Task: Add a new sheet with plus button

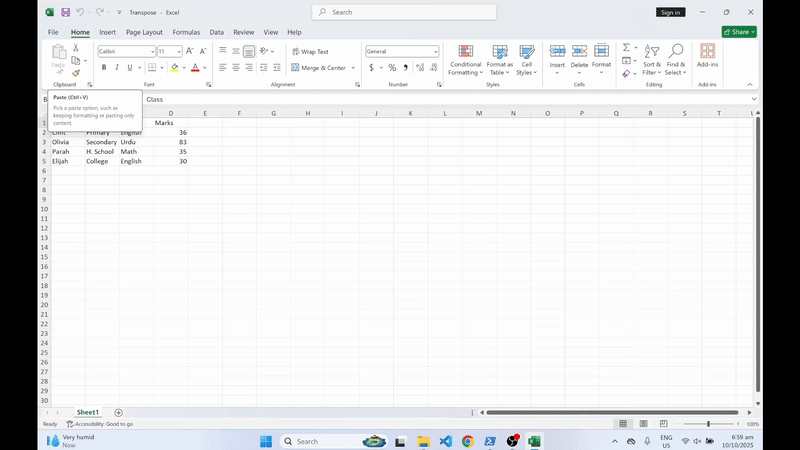Action: pyautogui.click(x=118, y=412)
